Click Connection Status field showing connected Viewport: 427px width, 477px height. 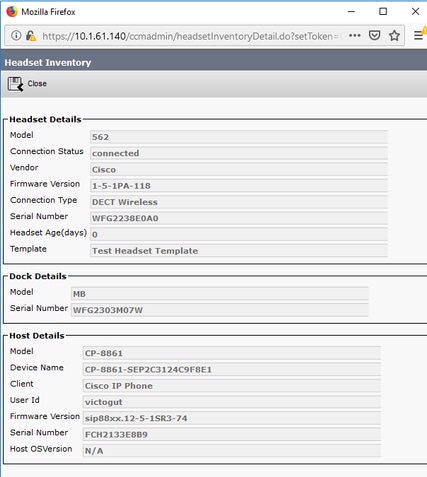239,153
